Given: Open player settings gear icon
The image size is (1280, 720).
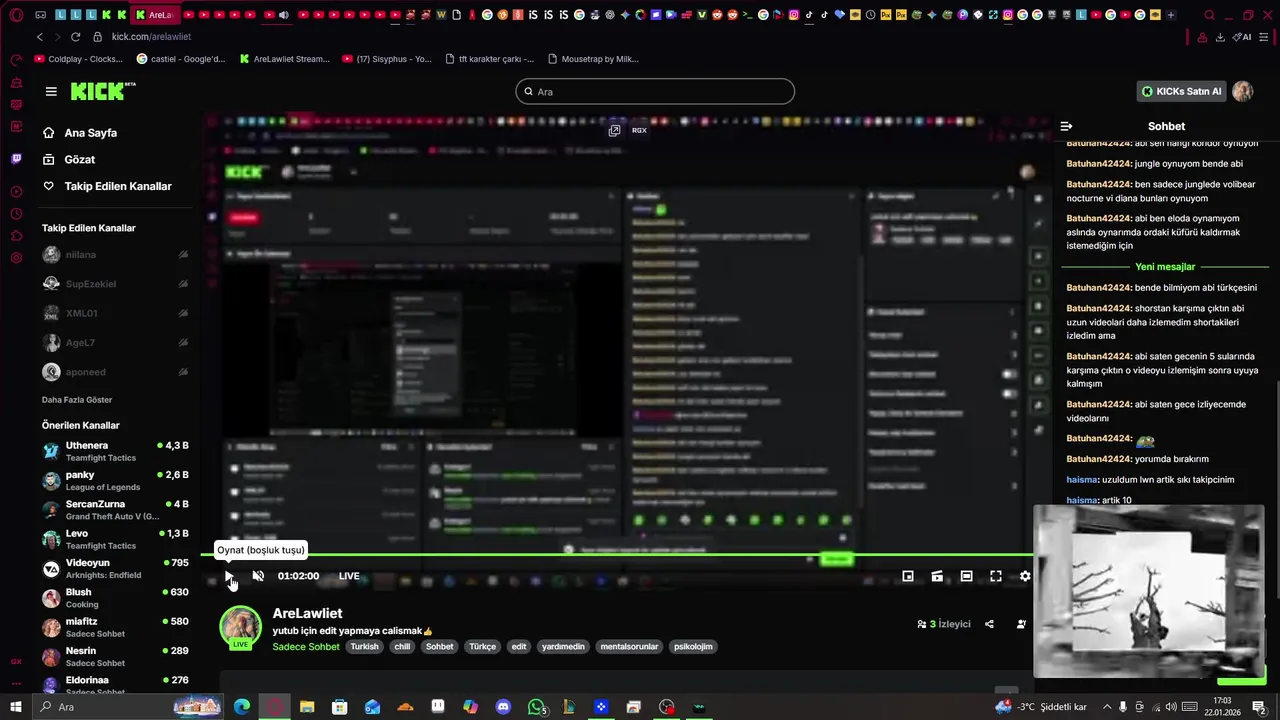Looking at the screenshot, I should [x=1025, y=576].
